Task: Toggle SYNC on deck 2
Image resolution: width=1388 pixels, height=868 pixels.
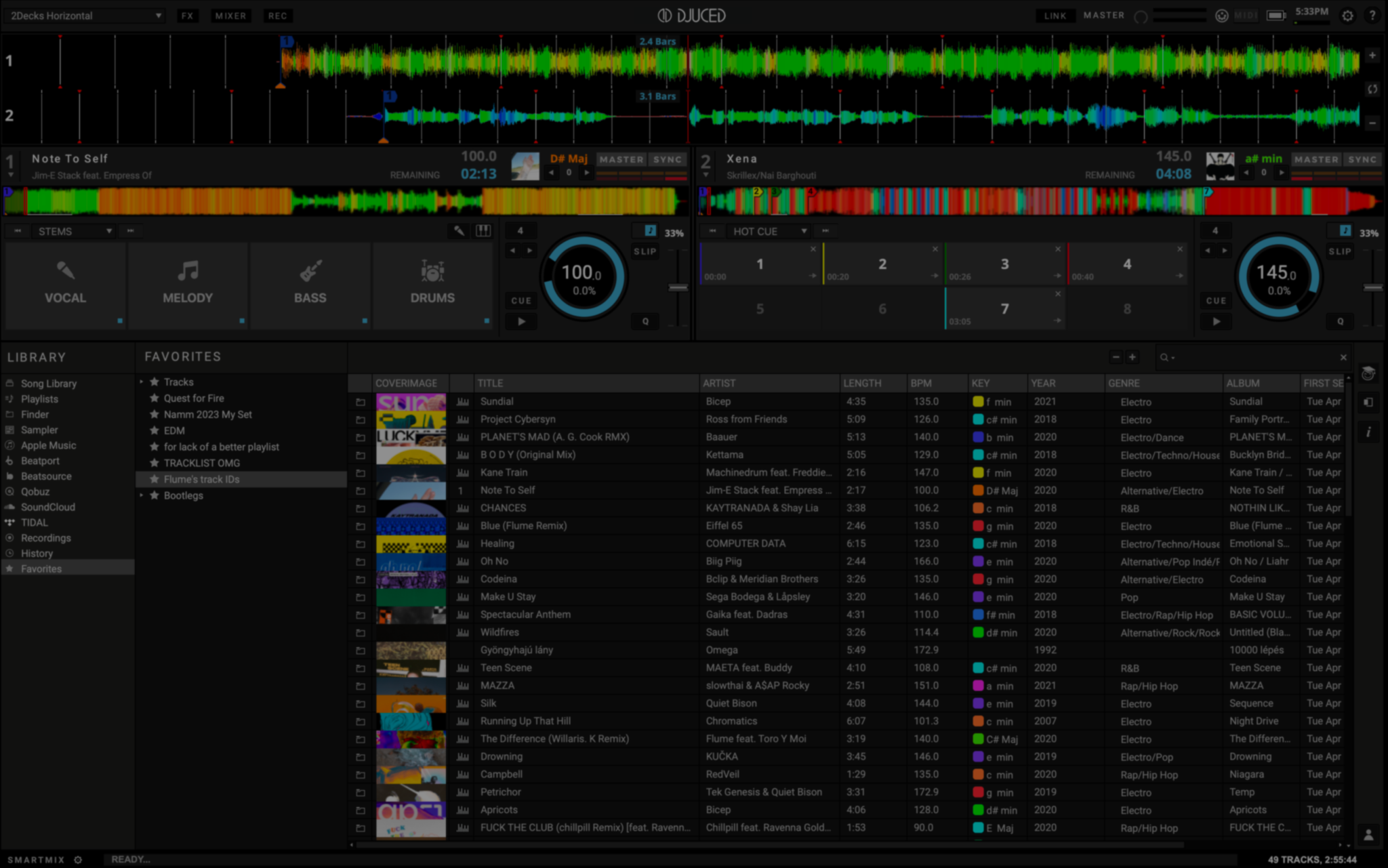Action: [x=1363, y=159]
